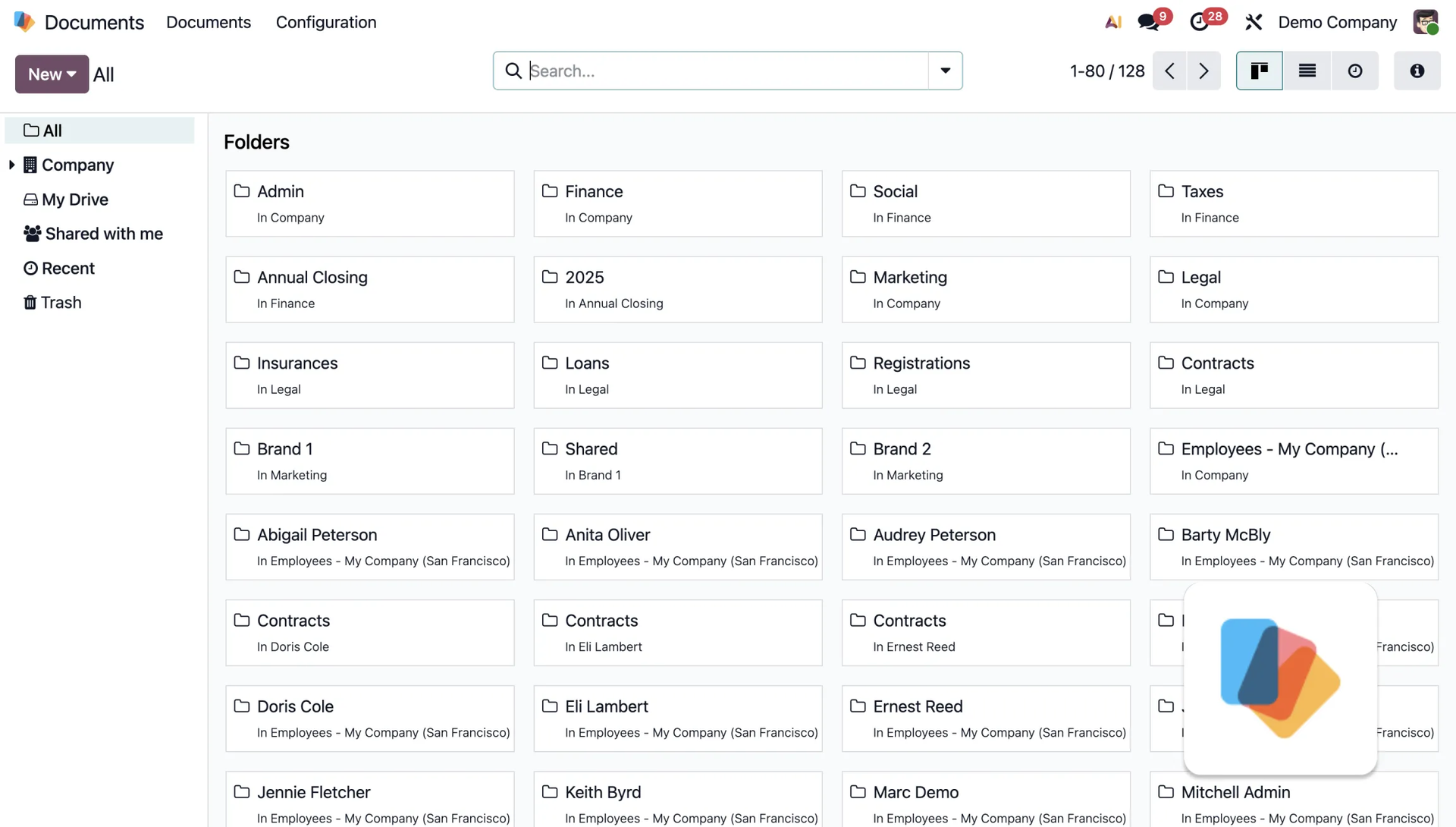The image size is (1456, 827).
Task: Click the Documents app title
Action: pos(94,22)
